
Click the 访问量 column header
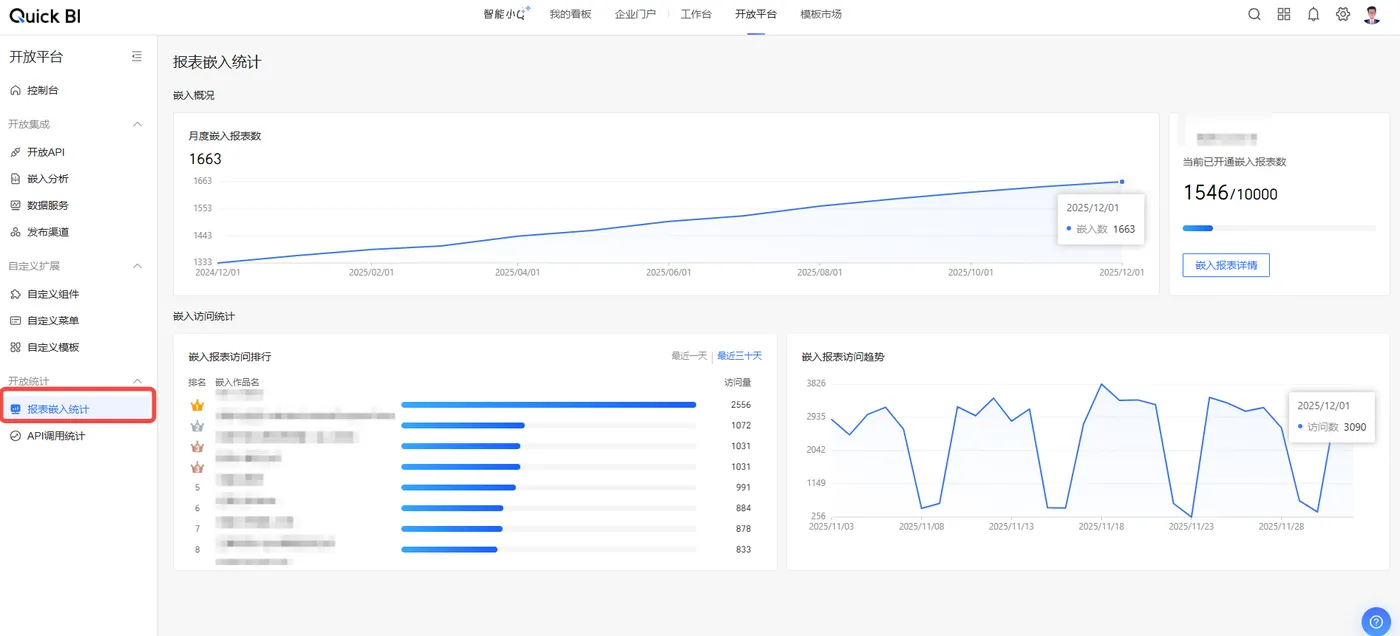click(x=738, y=382)
